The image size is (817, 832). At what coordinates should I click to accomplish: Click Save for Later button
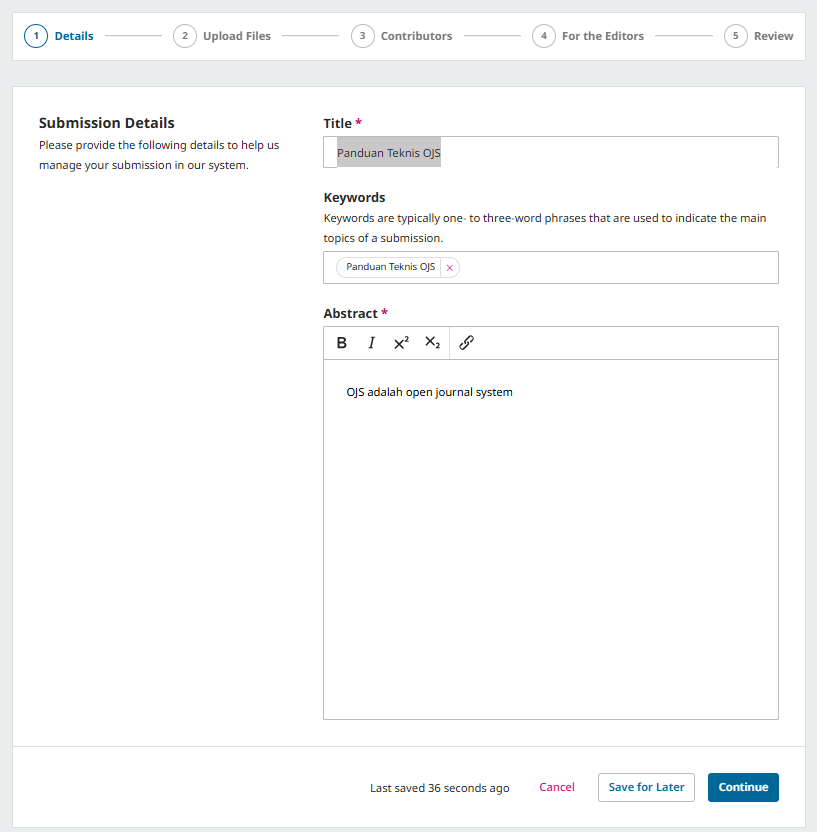[646, 787]
